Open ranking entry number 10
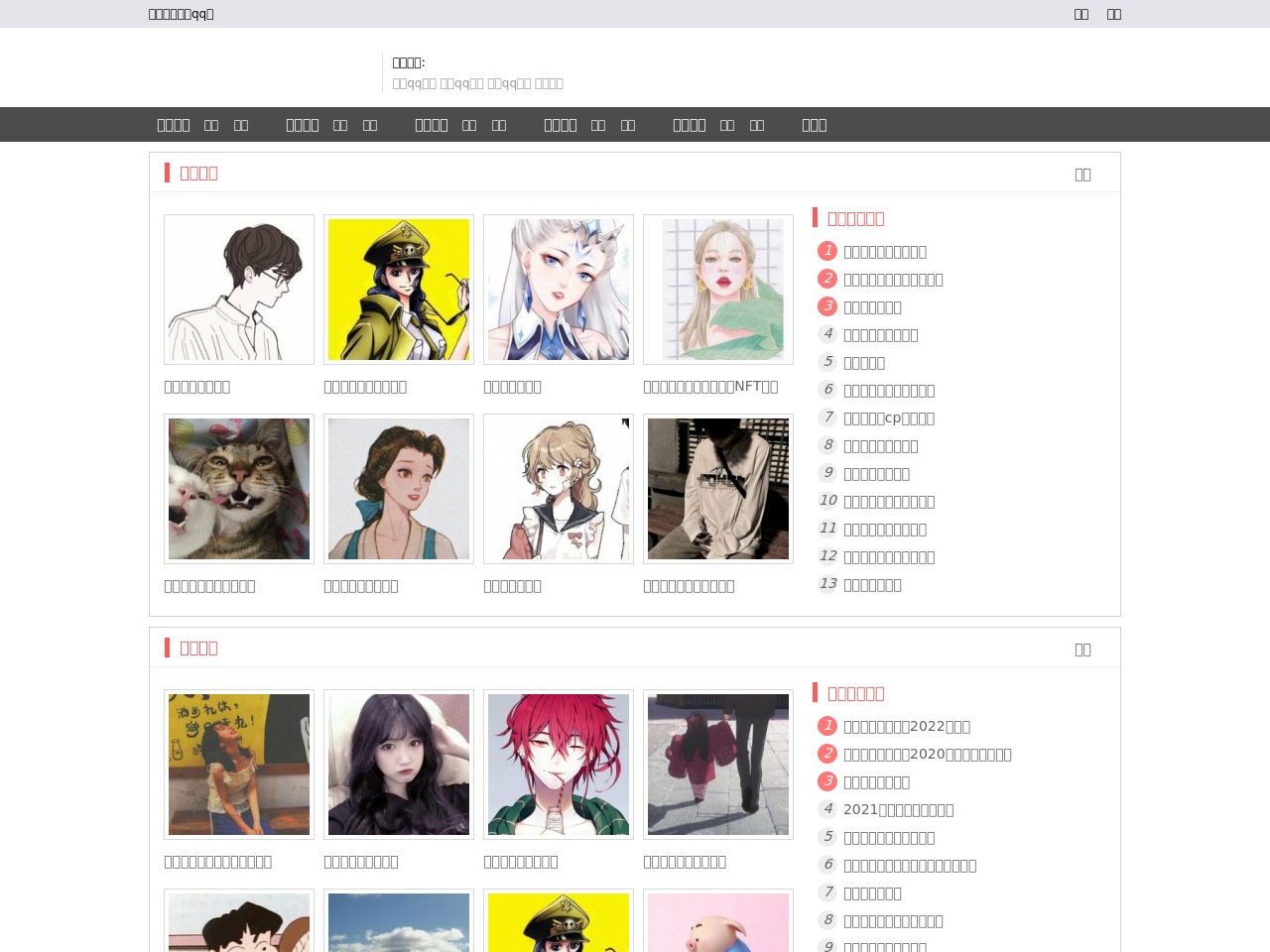The height and width of the screenshot is (952, 1270). click(x=889, y=502)
